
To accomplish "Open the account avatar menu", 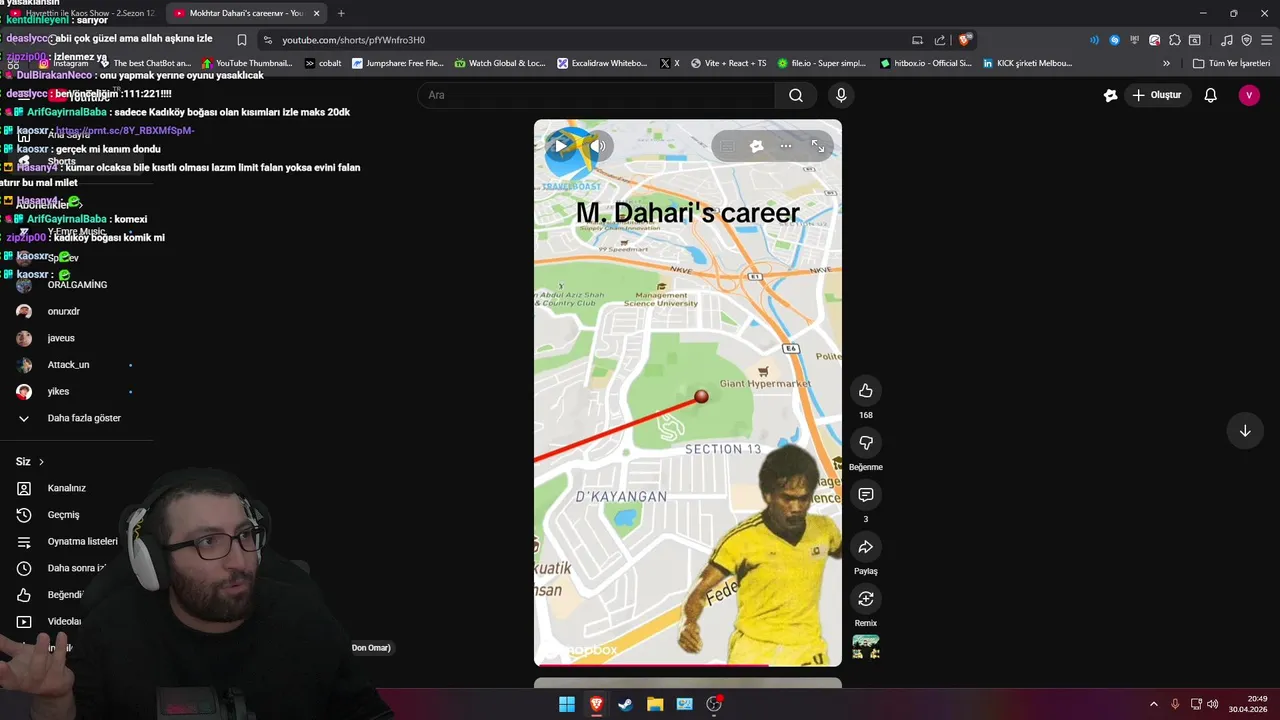I will [1249, 95].
